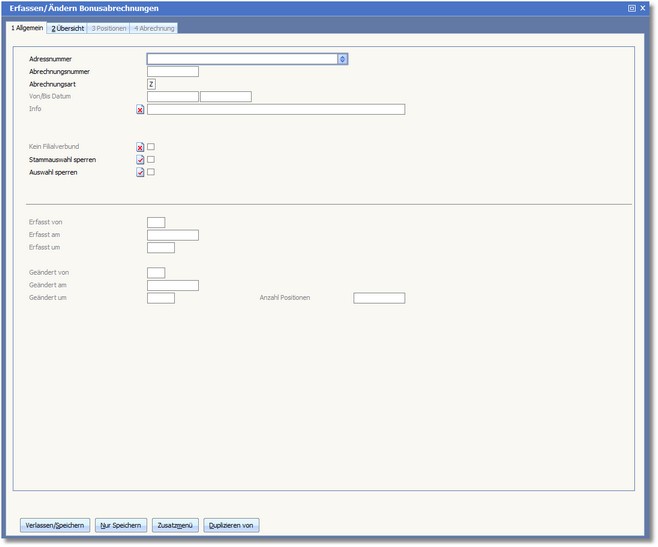Viewport: 658px width, 547px height.
Task: Switch to the 1 Allgemein tab
Action: (x=27, y=28)
